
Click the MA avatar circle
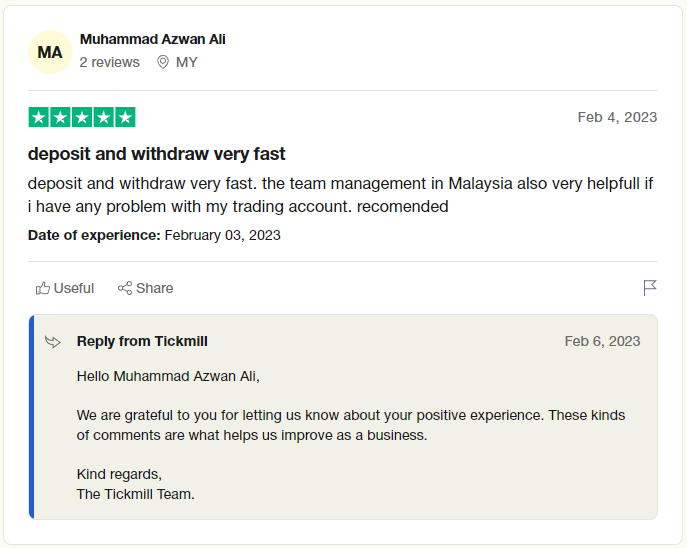pos(50,52)
